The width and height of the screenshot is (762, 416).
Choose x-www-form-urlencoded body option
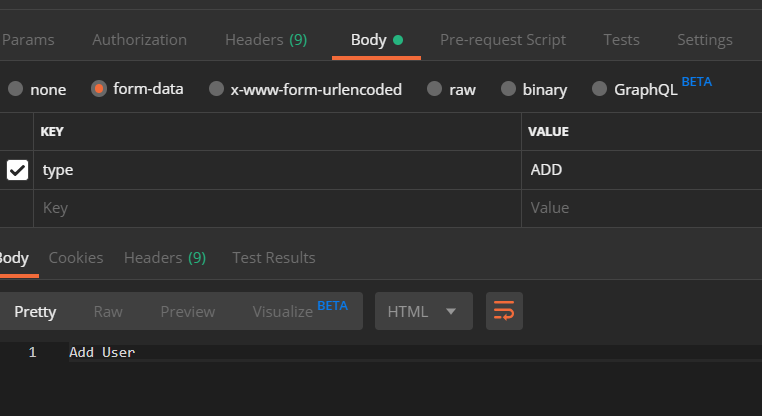tap(216, 89)
